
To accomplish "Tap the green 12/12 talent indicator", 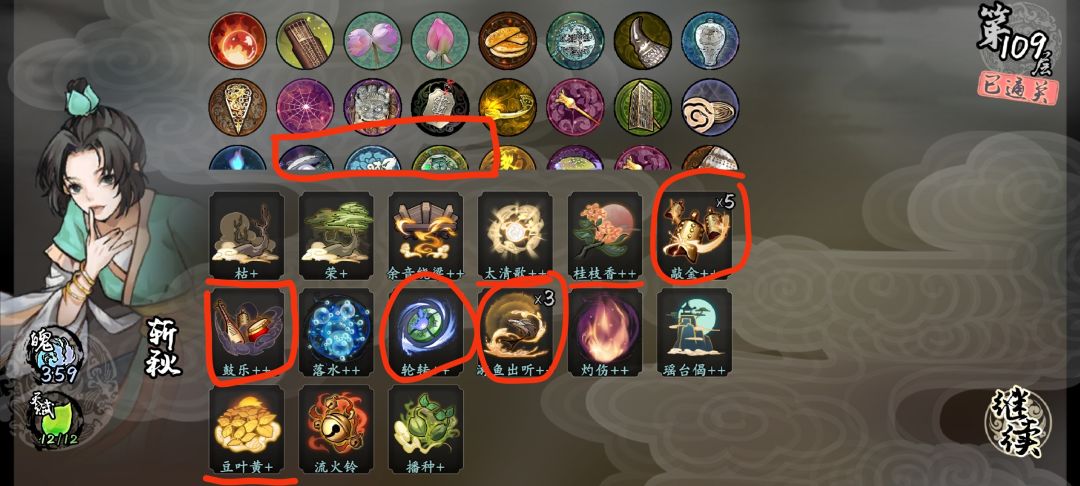I will click(x=54, y=419).
